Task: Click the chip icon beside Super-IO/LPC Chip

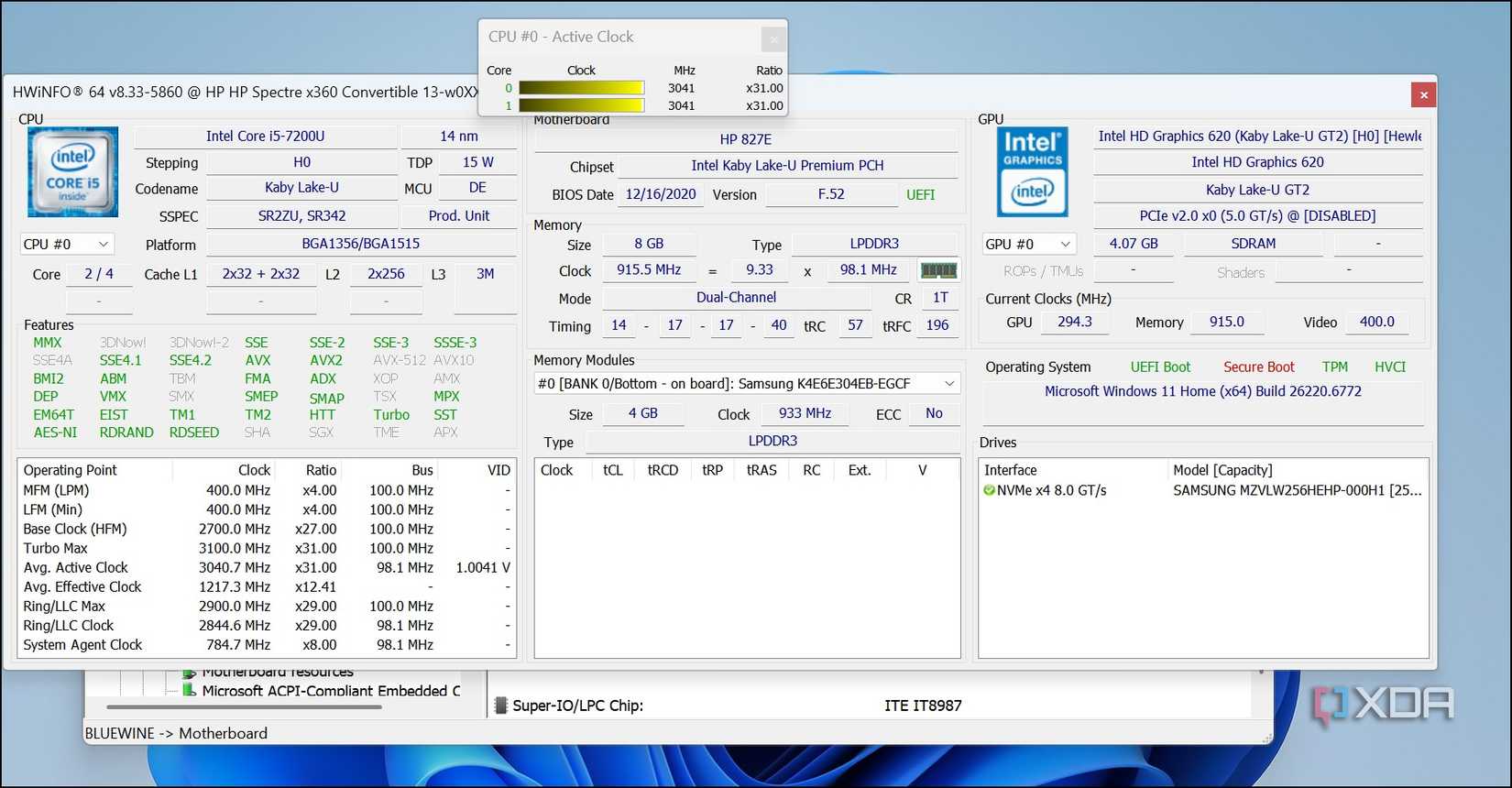Action: pos(500,706)
